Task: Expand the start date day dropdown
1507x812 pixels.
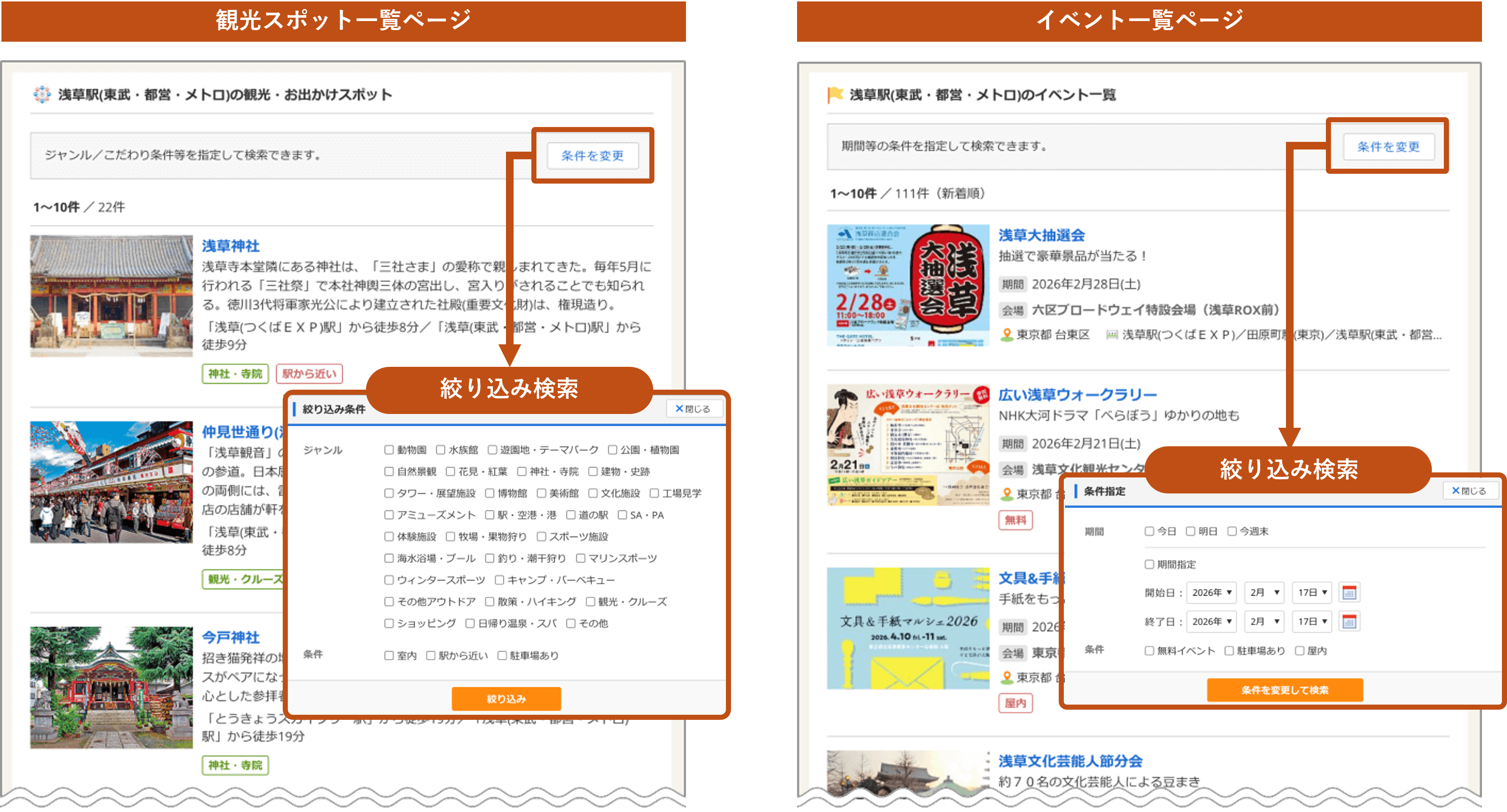Action: coord(1312,592)
